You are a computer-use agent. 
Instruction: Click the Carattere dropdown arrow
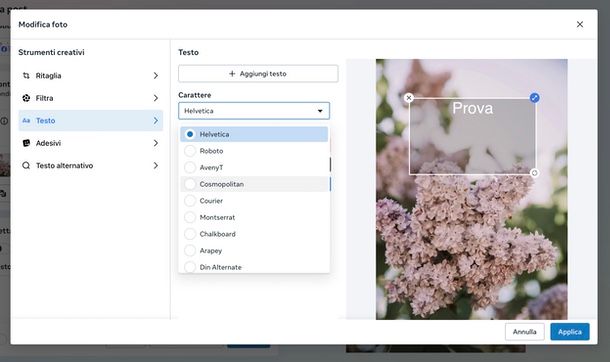tap(320, 111)
